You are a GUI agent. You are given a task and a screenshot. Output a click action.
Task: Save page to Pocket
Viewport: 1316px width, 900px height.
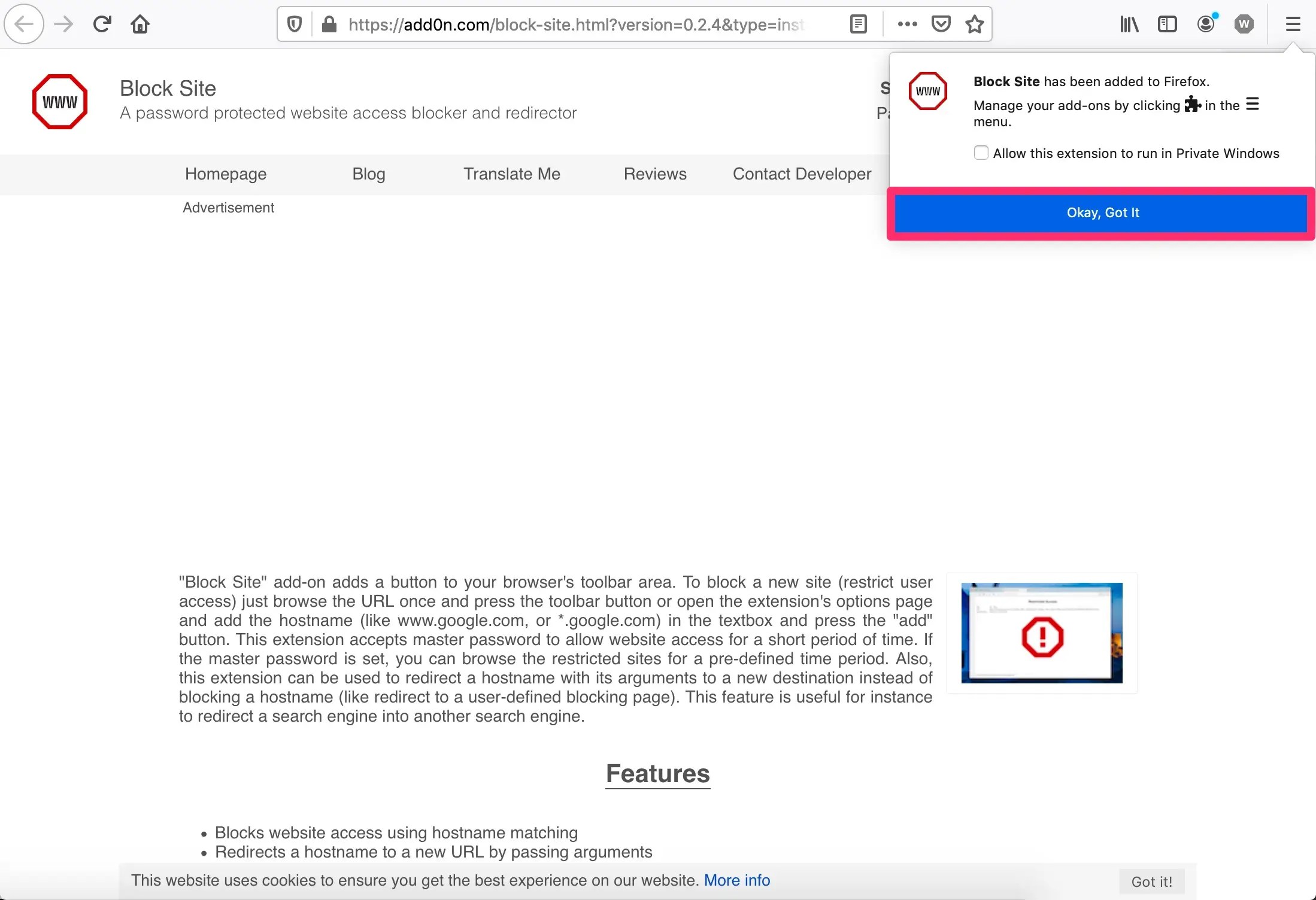(941, 24)
